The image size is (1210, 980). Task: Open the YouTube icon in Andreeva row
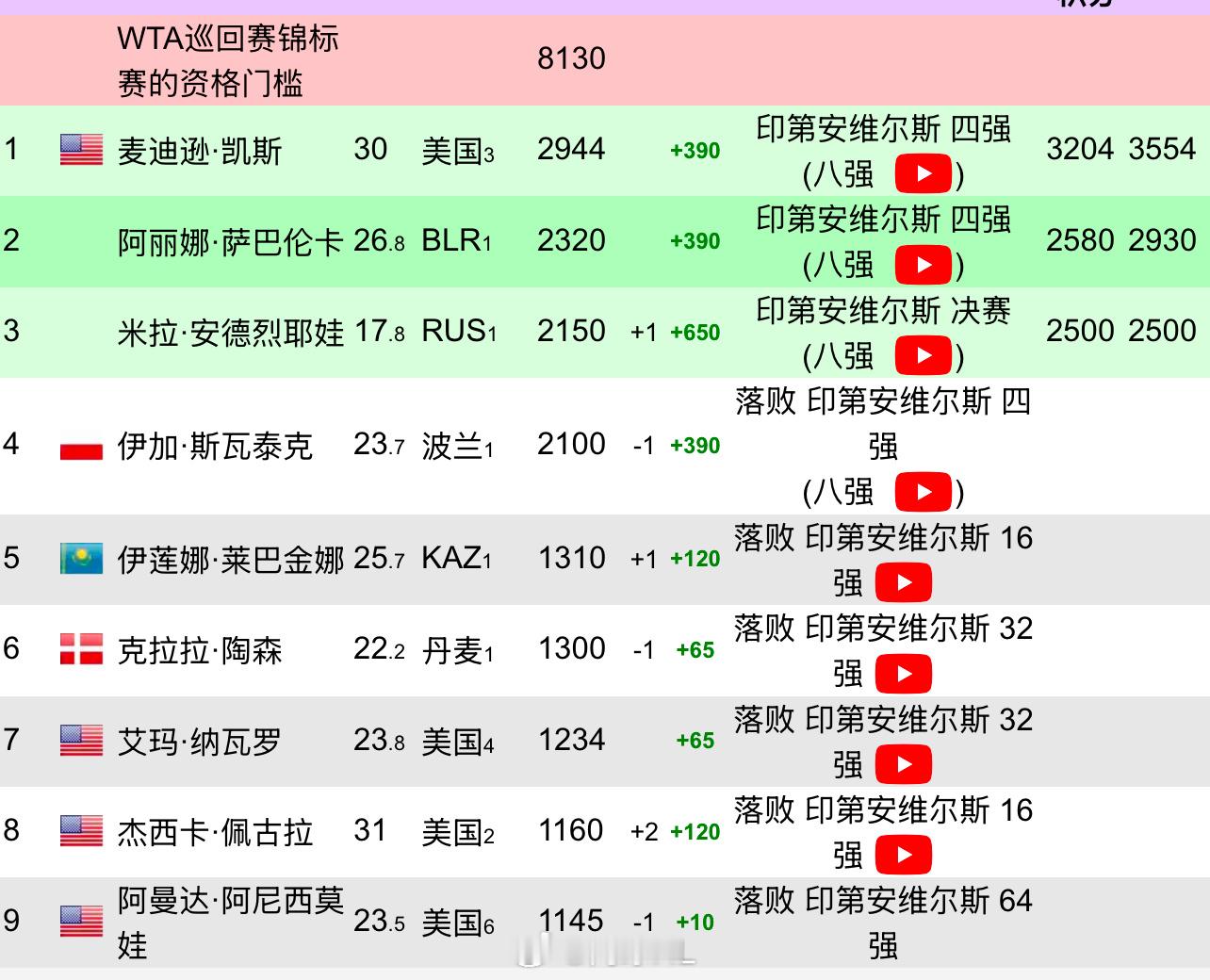point(923,355)
